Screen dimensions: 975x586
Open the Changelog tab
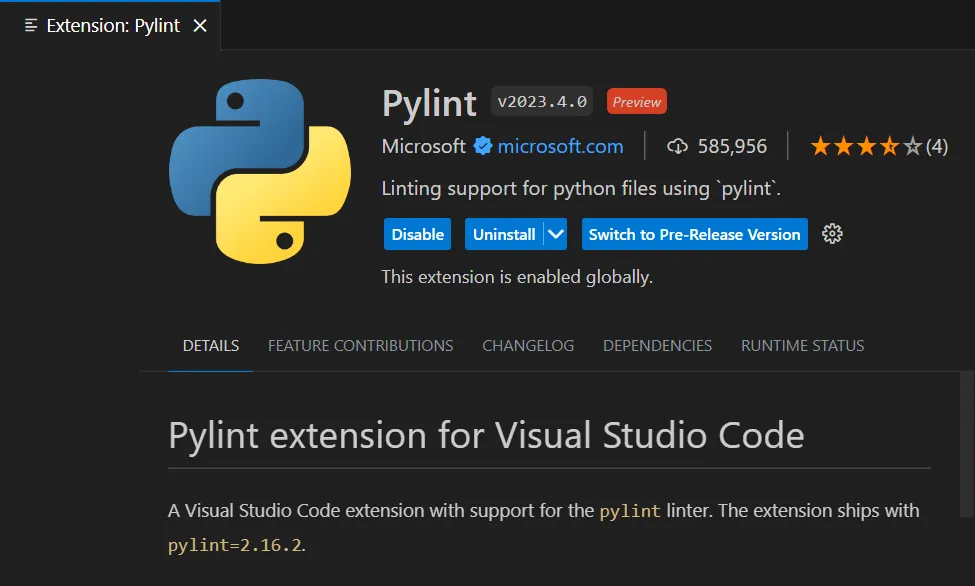[x=528, y=345]
